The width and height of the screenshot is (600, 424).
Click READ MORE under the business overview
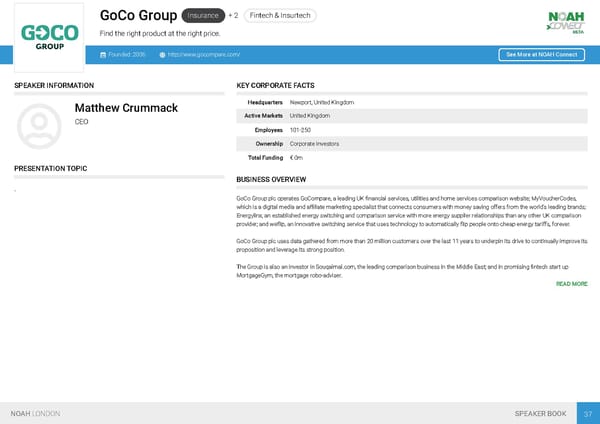(571, 284)
